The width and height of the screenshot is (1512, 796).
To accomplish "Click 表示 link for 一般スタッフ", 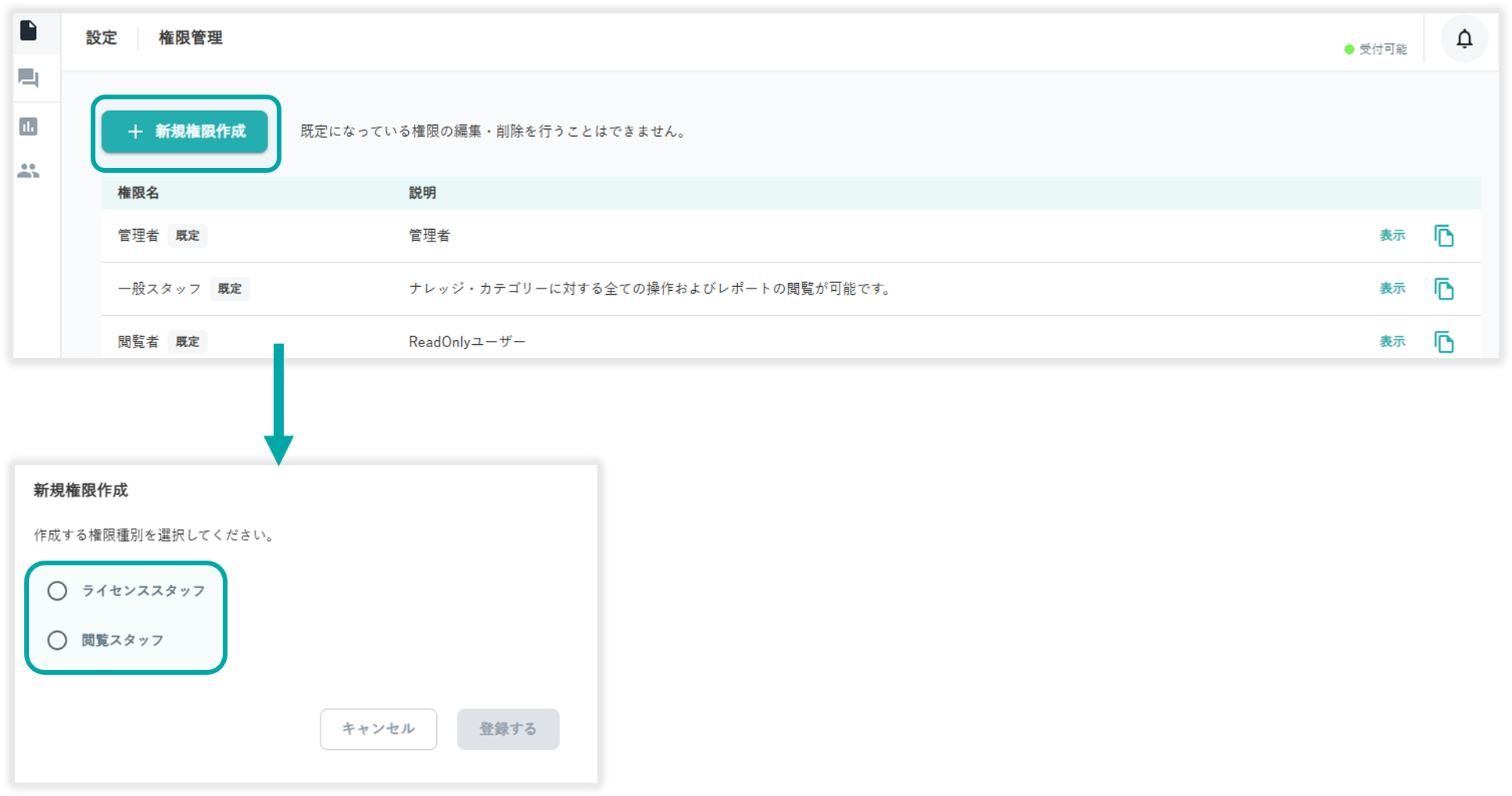I will (x=1392, y=289).
